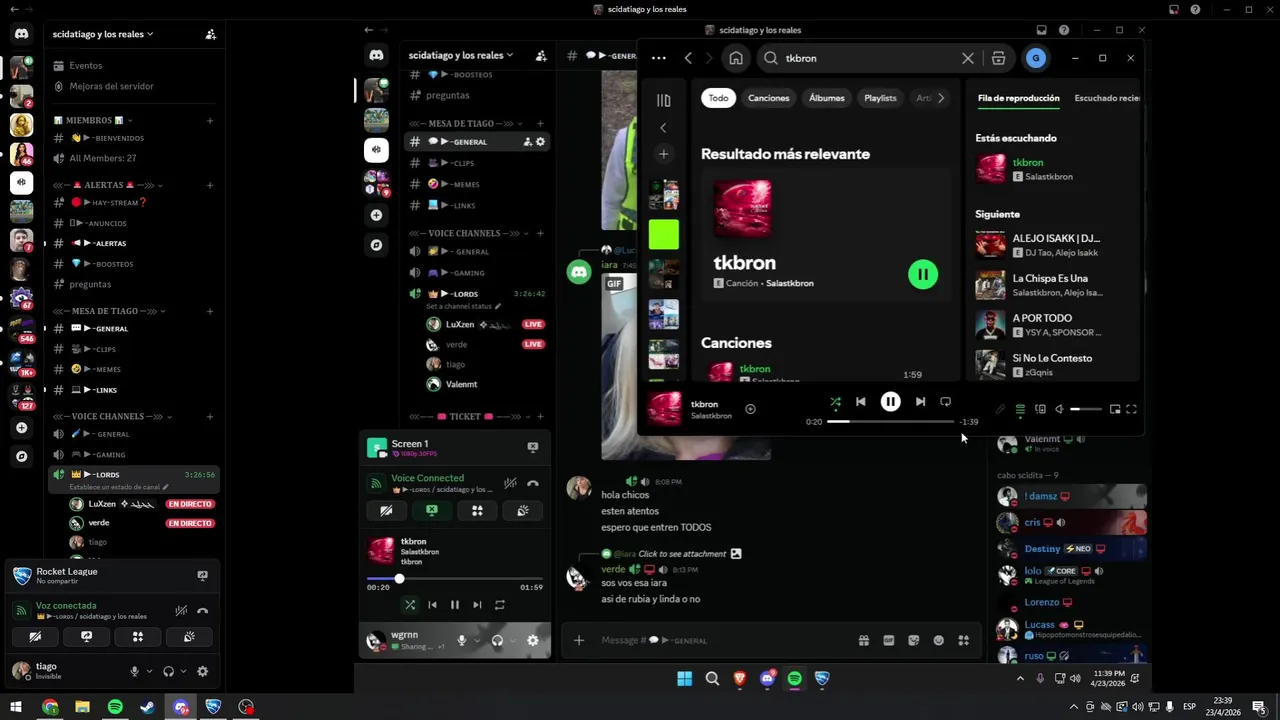Open emoji picker in streamed Discord message bar
Image resolution: width=1280 pixels, height=720 pixels.
click(938, 640)
